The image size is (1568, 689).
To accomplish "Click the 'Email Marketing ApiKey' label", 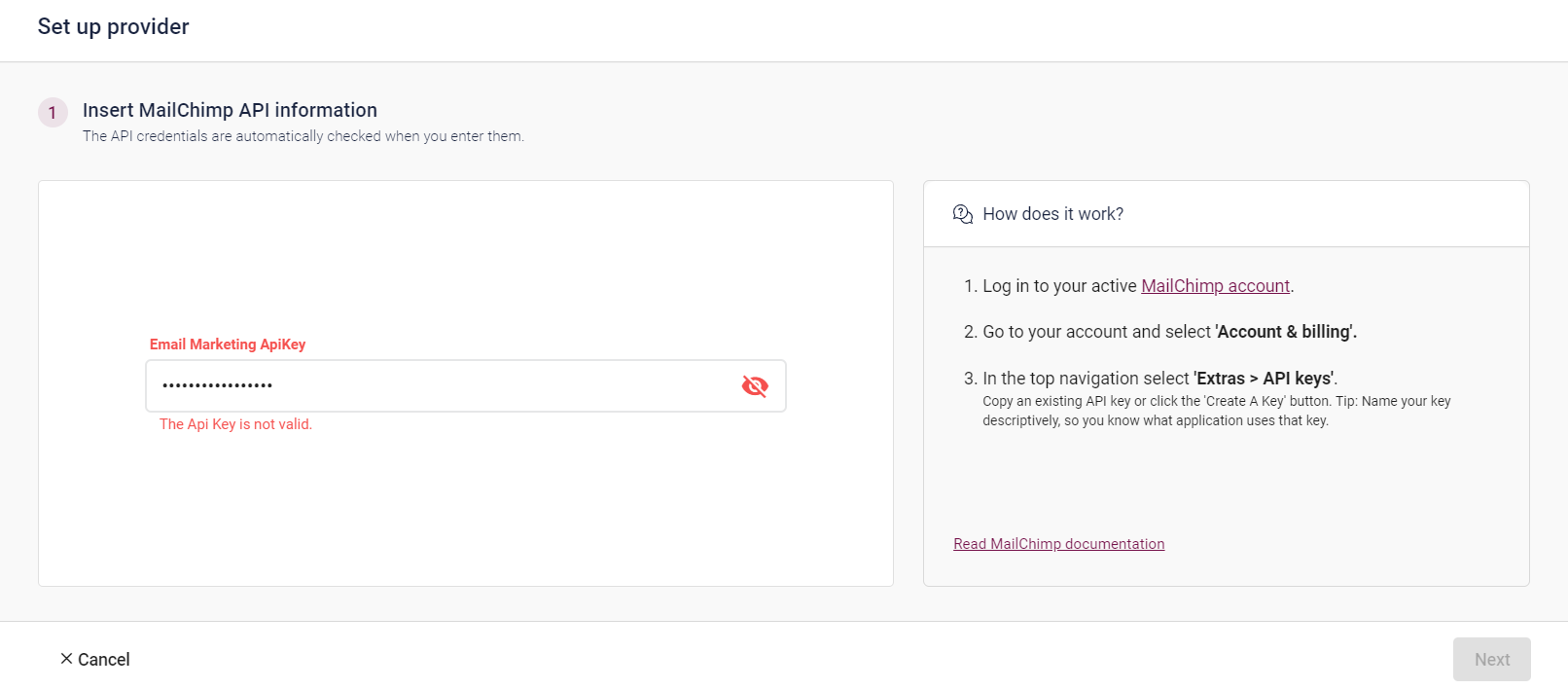I will click(x=228, y=344).
